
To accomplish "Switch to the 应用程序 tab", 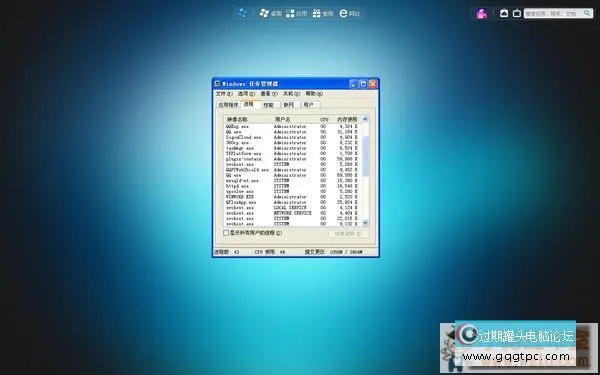I will (228, 105).
